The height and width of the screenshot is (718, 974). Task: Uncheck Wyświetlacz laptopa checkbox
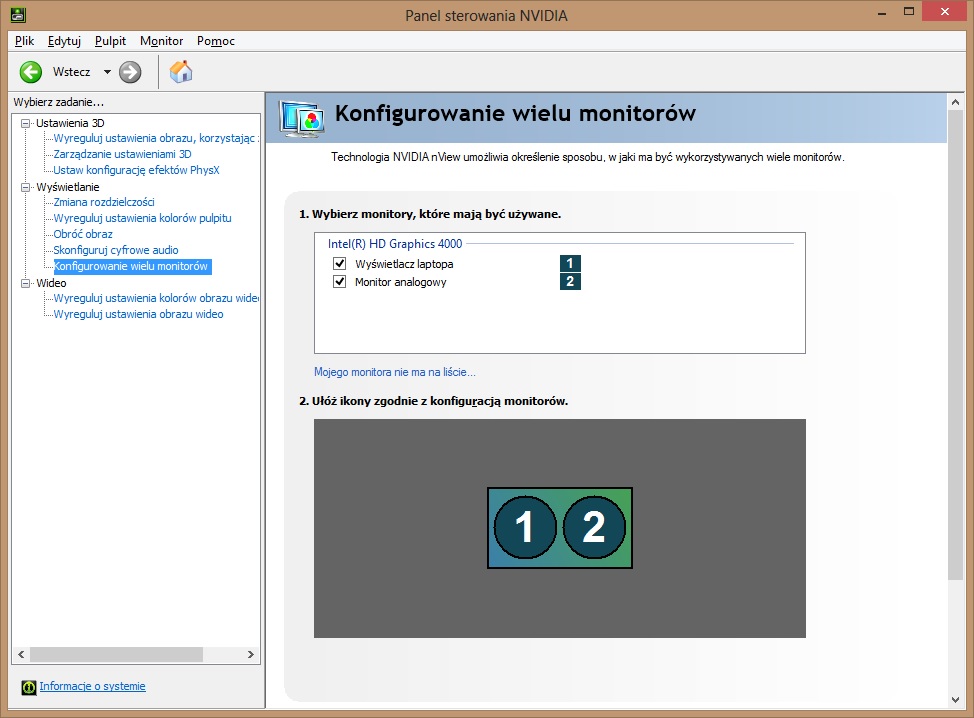pos(339,263)
